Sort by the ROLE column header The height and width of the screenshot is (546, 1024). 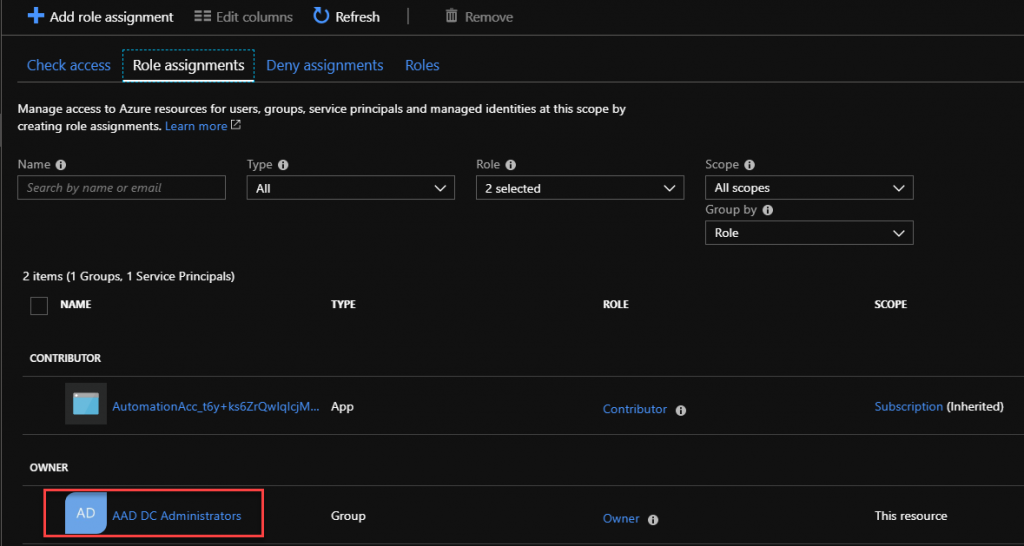(616, 304)
